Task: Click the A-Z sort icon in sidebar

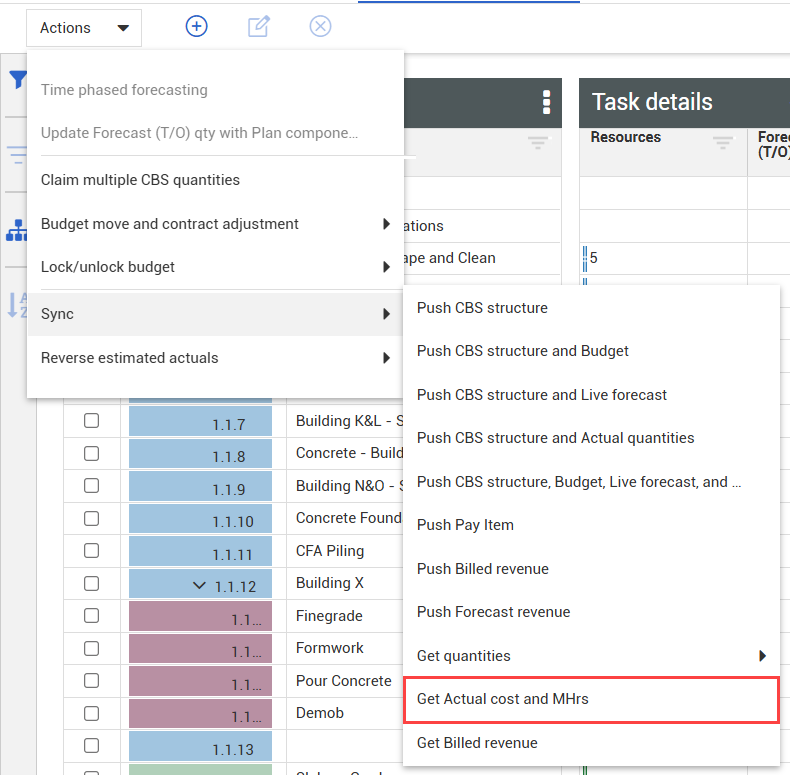Action: [x=17, y=305]
